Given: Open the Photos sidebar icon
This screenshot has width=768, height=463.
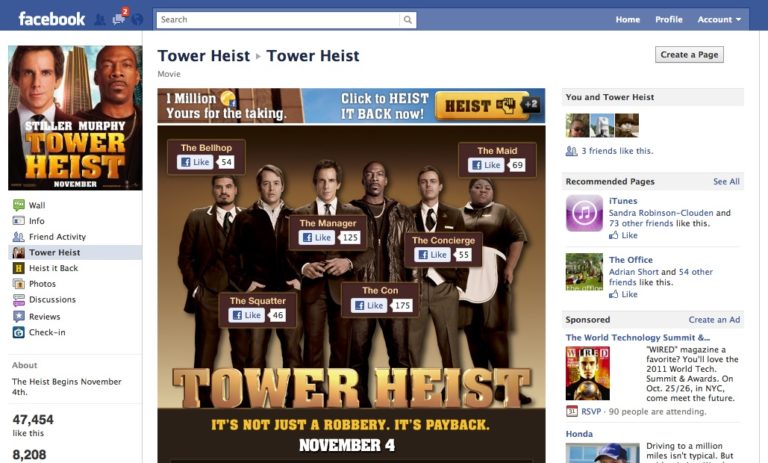Looking at the screenshot, I should pos(19,284).
